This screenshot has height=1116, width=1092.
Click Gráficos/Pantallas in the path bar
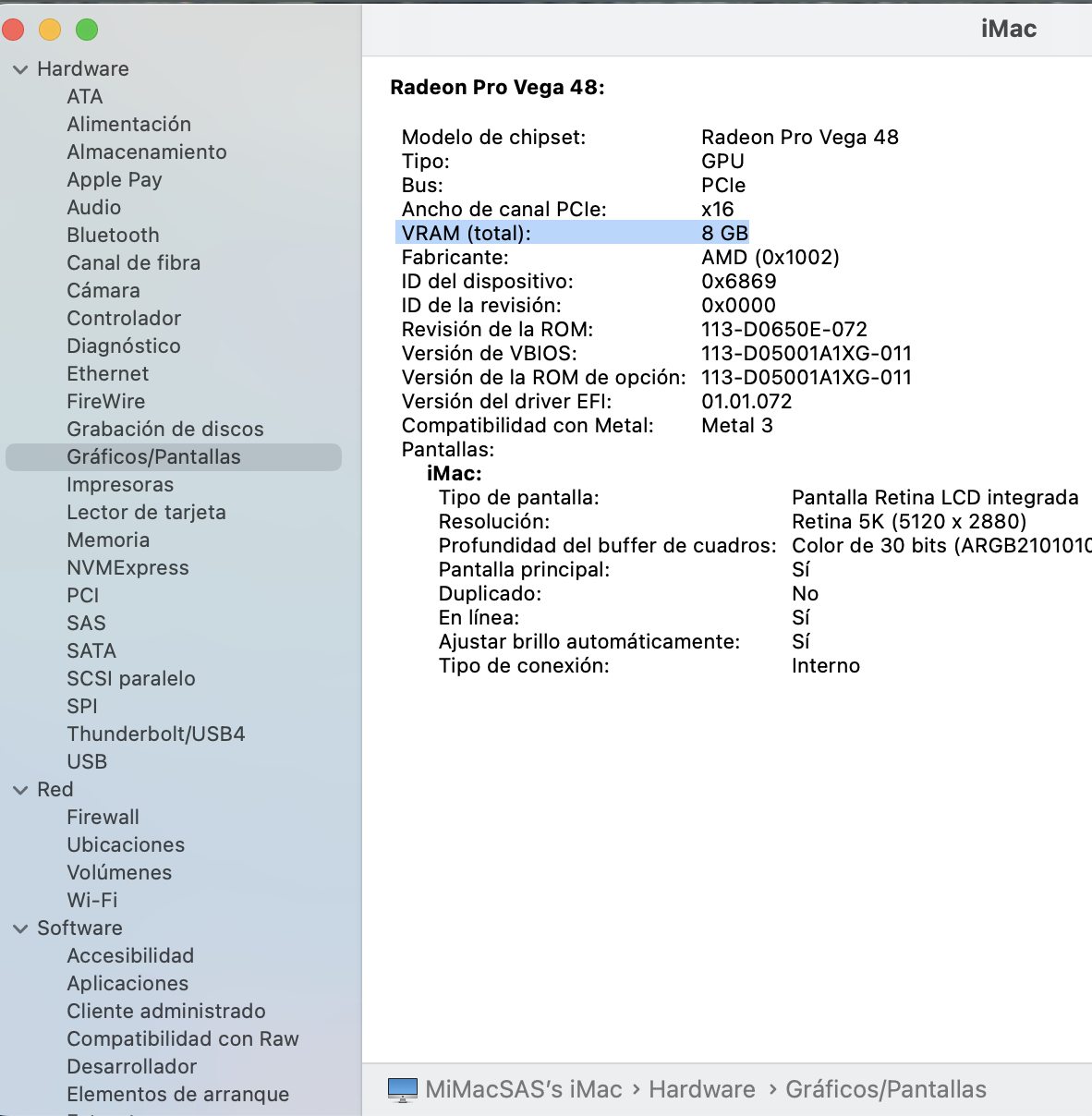click(x=886, y=1089)
